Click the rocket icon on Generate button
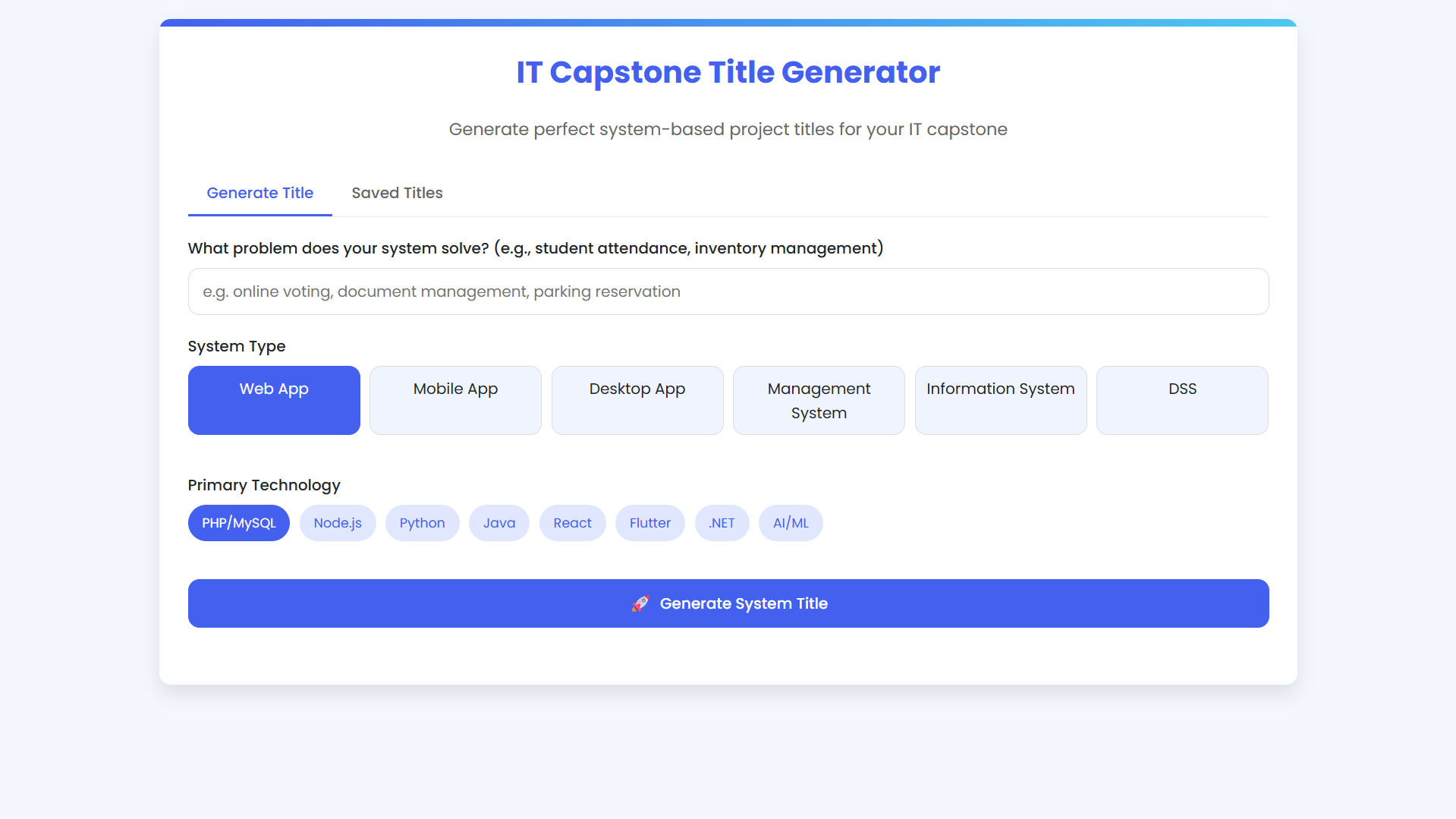1456x819 pixels. (x=640, y=603)
